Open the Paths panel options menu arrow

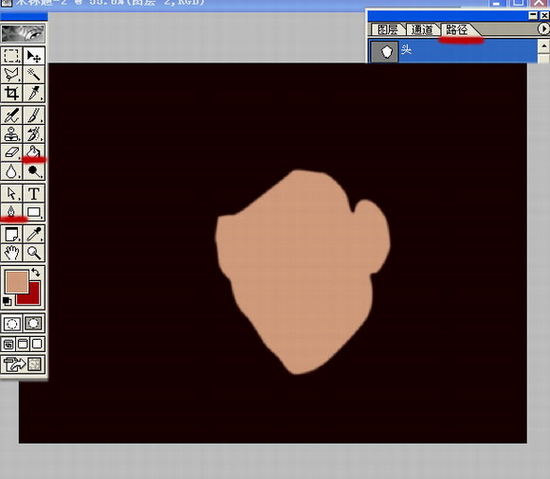[x=543, y=29]
